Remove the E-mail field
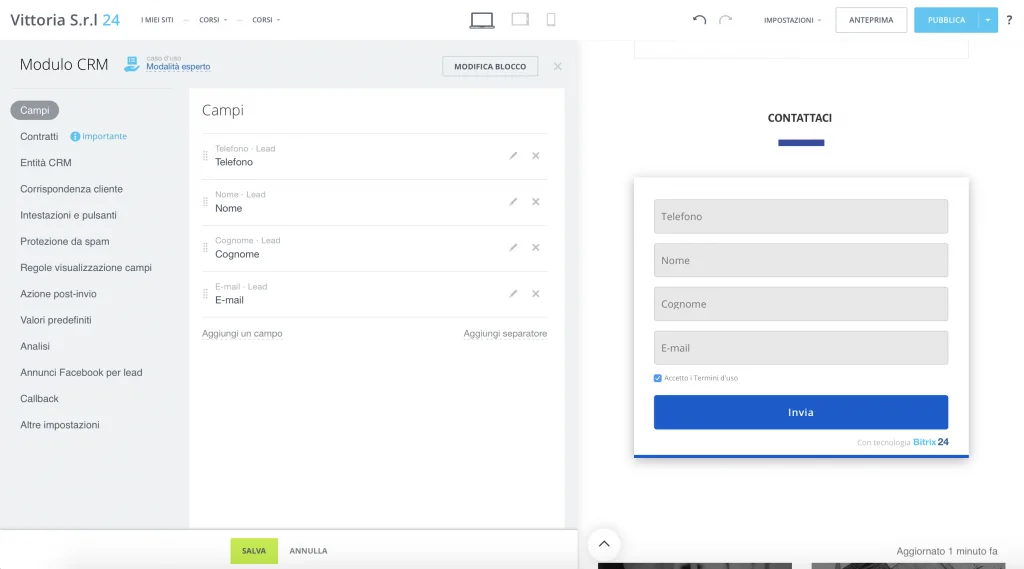 pos(536,294)
